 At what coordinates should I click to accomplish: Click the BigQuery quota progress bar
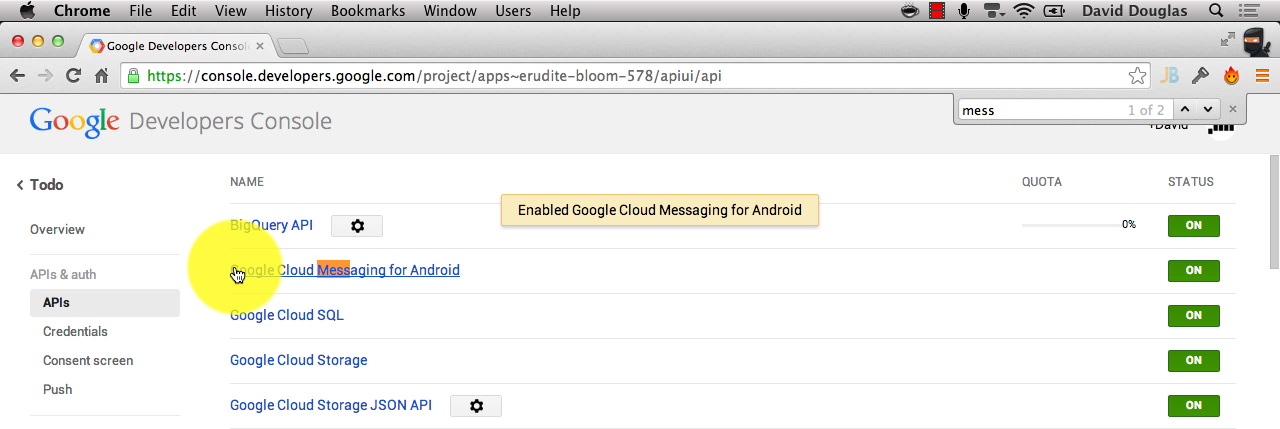1070,225
